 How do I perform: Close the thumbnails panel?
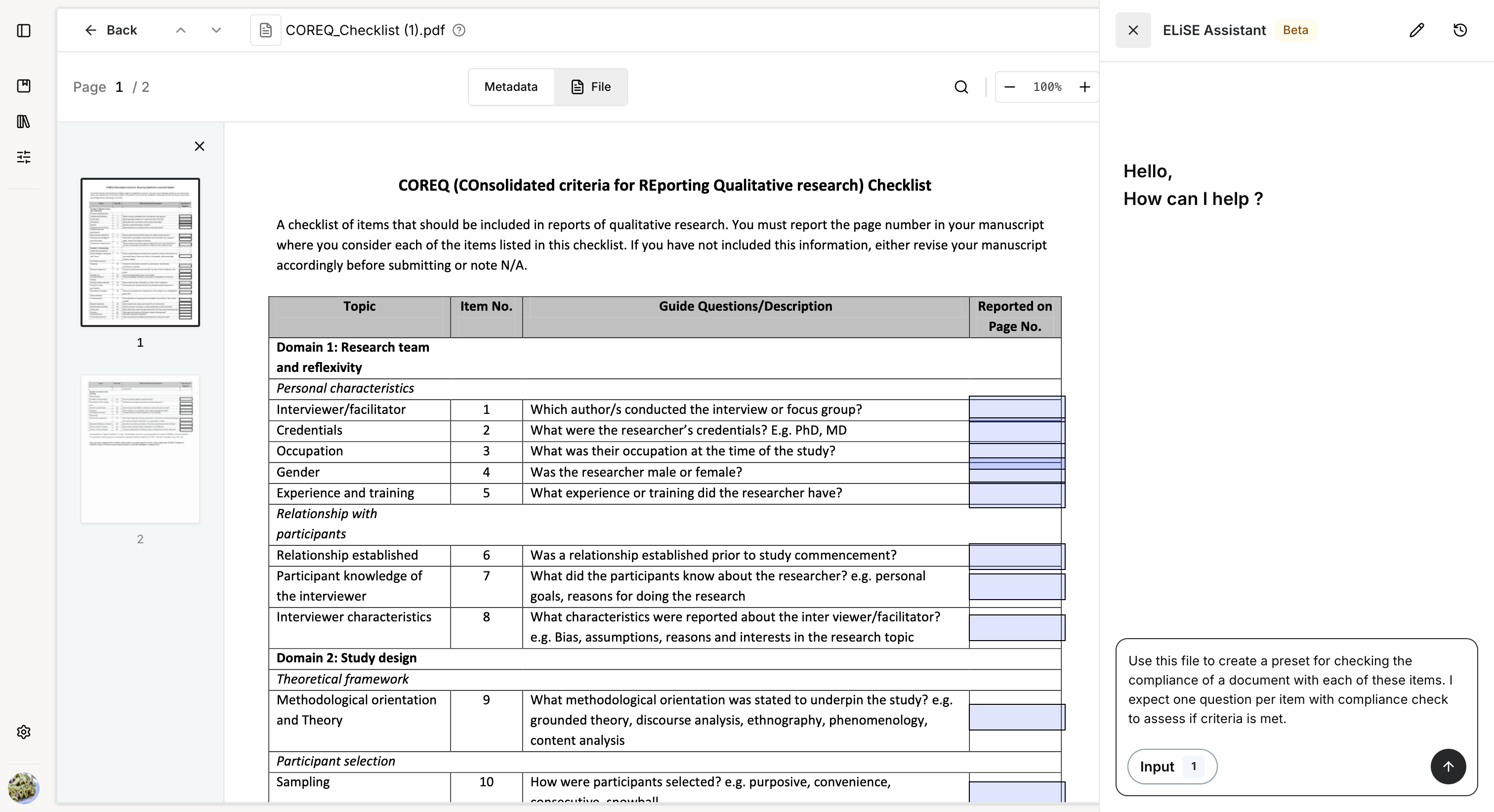coord(200,146)
